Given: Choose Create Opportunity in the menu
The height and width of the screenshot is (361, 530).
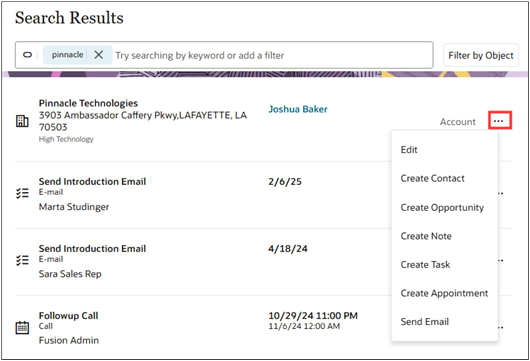Looking at the screenshot, I should point(444,207).
